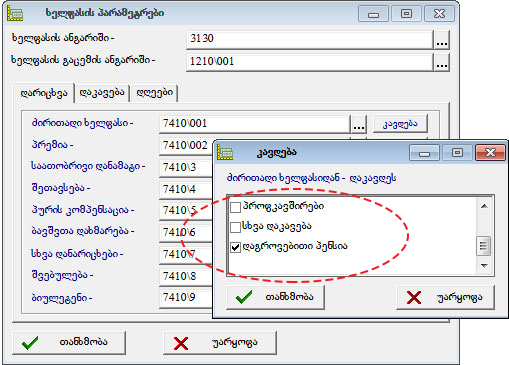
Task: Click the deduction list scrollbar thumb
Action: pyautogui.click(x=484, y=246)
